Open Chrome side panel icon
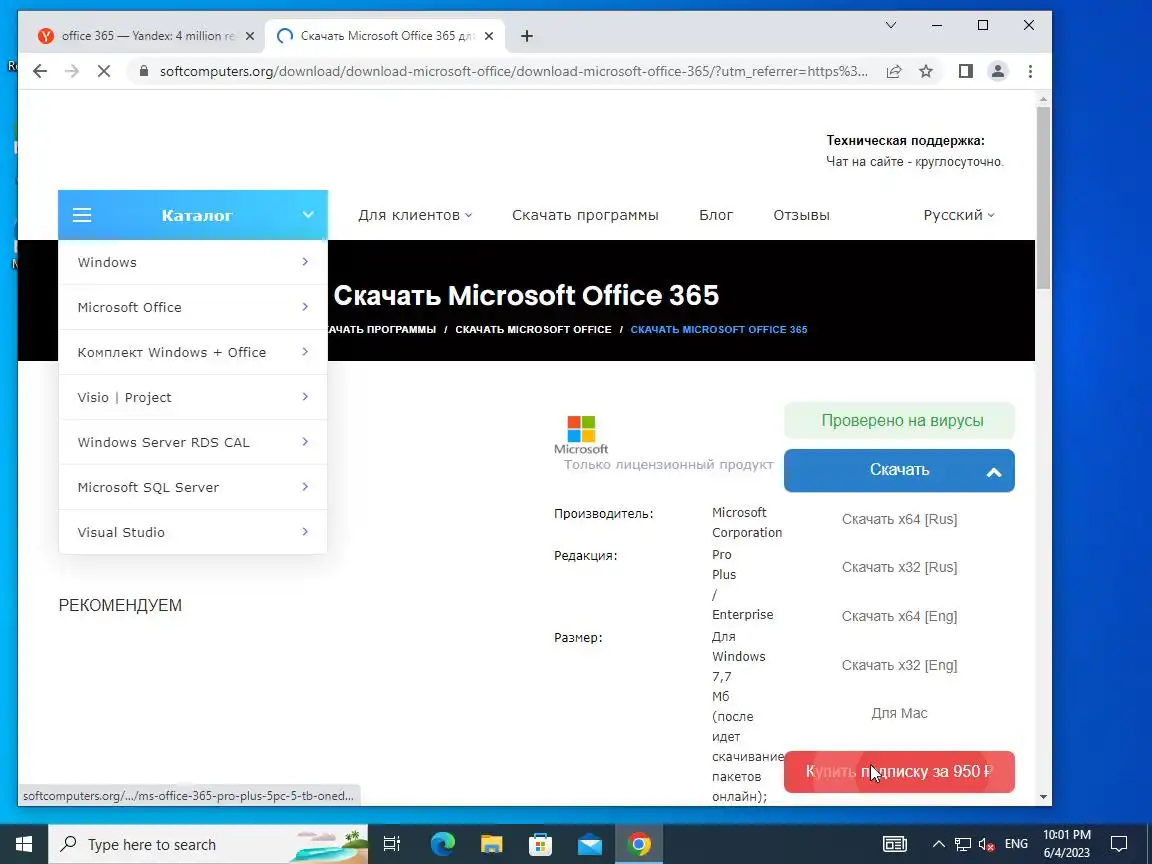 [x=966, y=71]
